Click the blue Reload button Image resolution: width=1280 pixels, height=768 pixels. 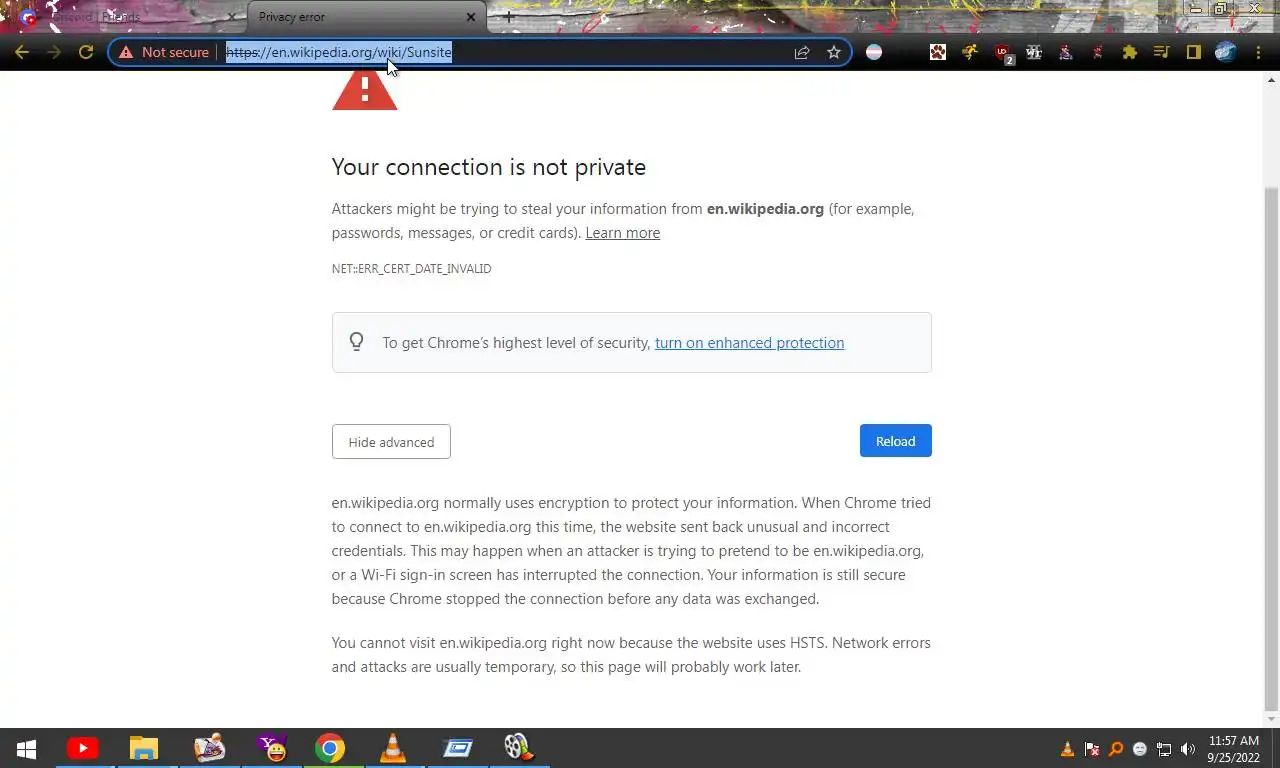(896, 441)
